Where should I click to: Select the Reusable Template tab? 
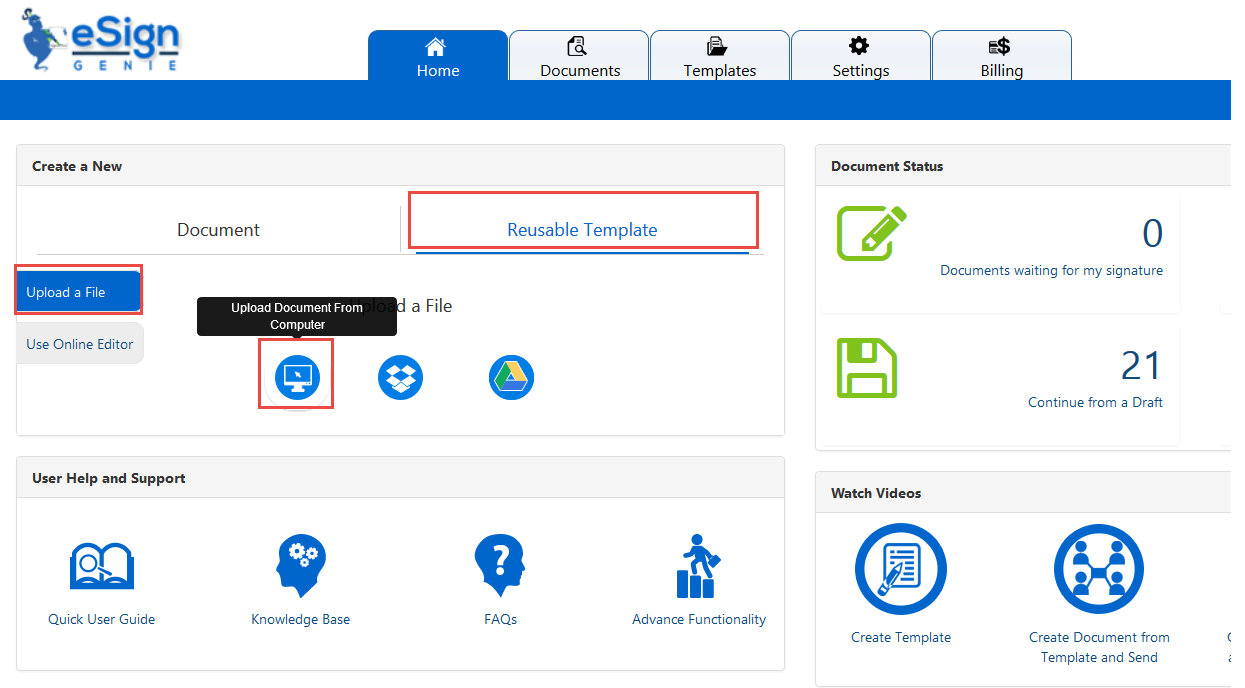click(x=582, y=229)
